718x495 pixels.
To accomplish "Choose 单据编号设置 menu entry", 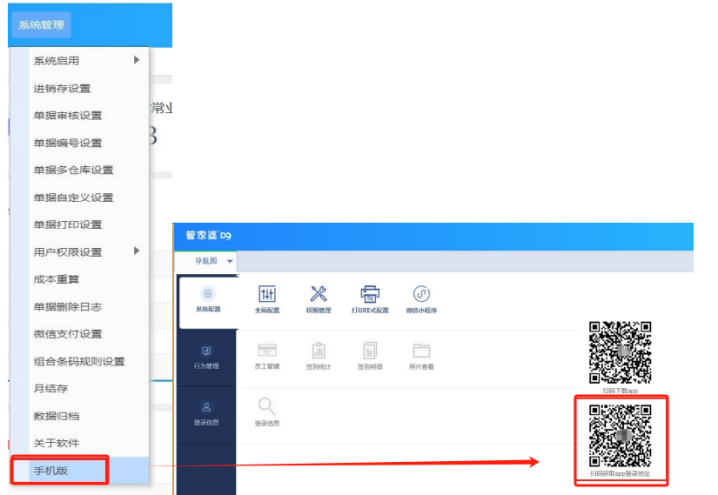I will click(80, 143).
